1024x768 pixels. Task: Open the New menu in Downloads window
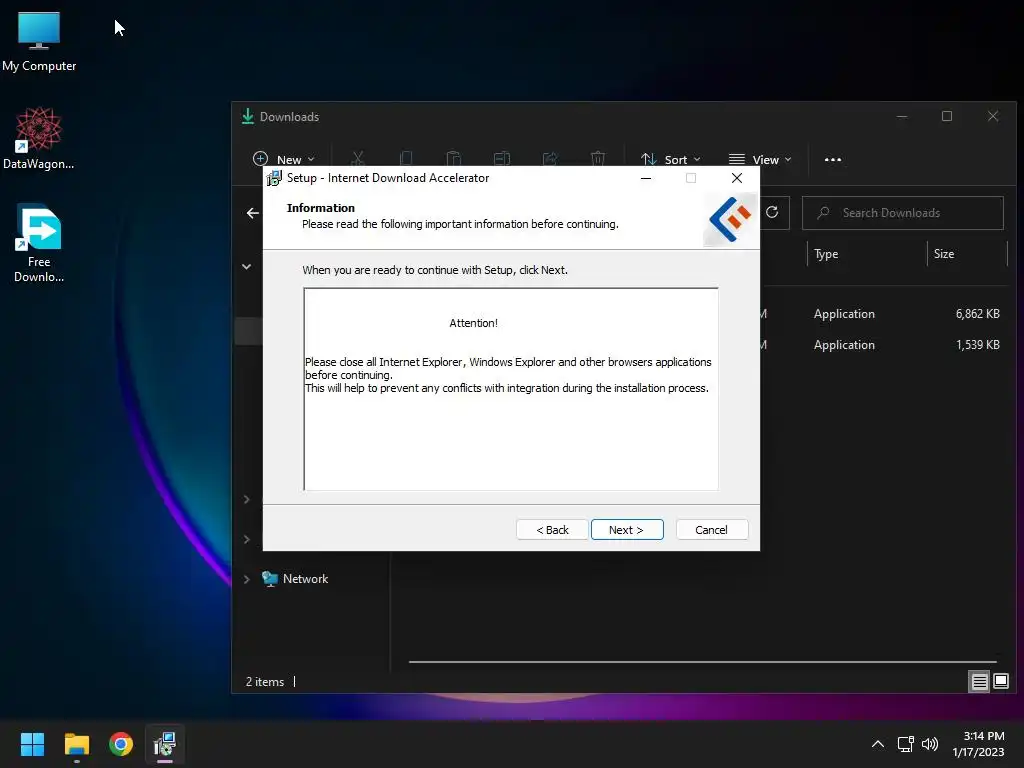283,159
